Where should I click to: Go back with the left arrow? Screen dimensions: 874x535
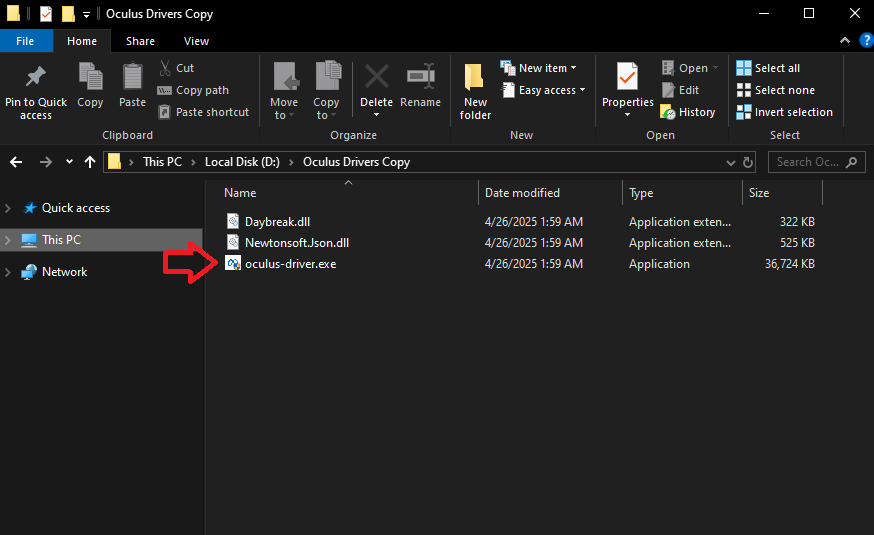click(16, 162)
